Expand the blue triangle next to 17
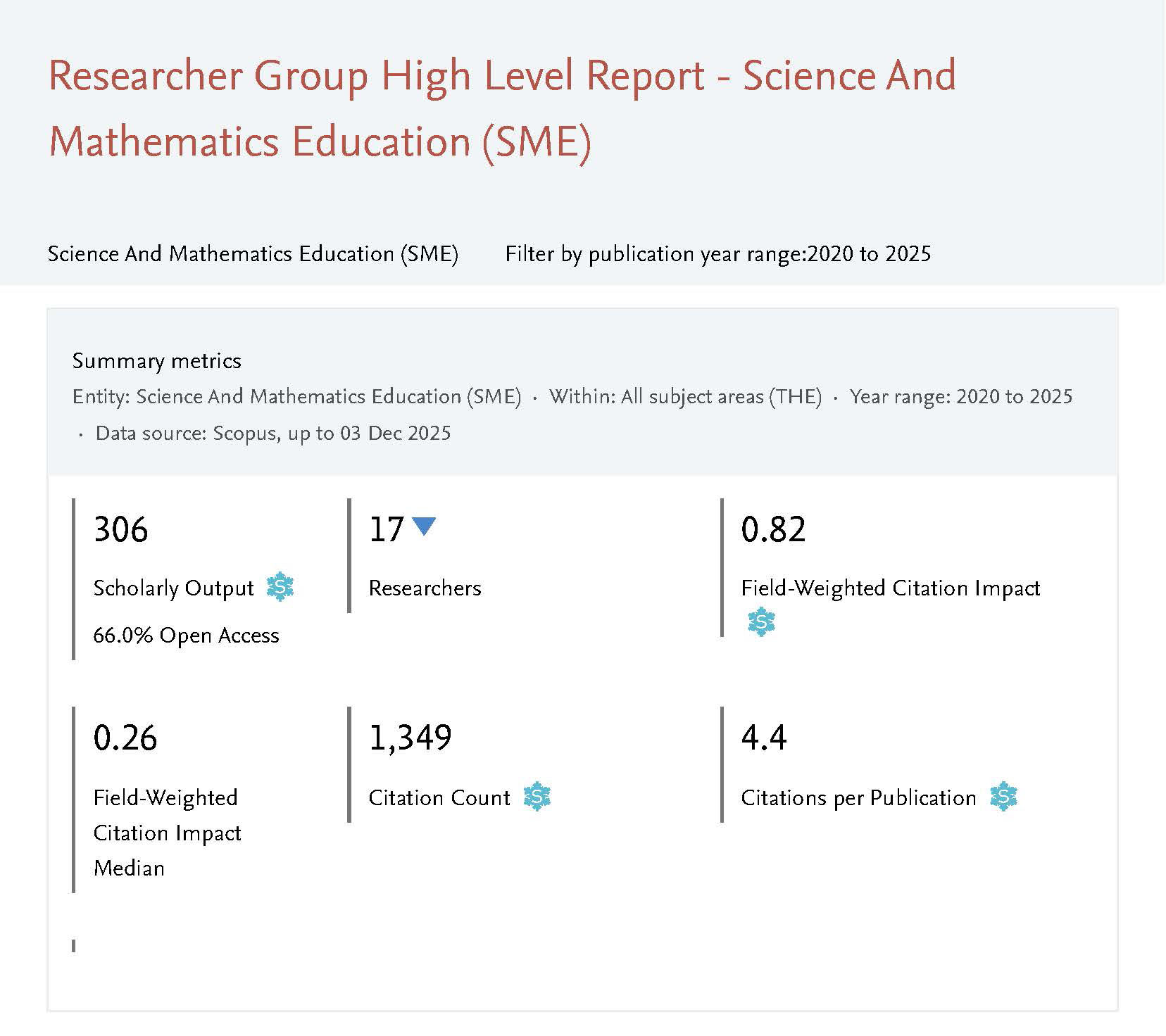The image size is (1166, 1036). point(424,526)
